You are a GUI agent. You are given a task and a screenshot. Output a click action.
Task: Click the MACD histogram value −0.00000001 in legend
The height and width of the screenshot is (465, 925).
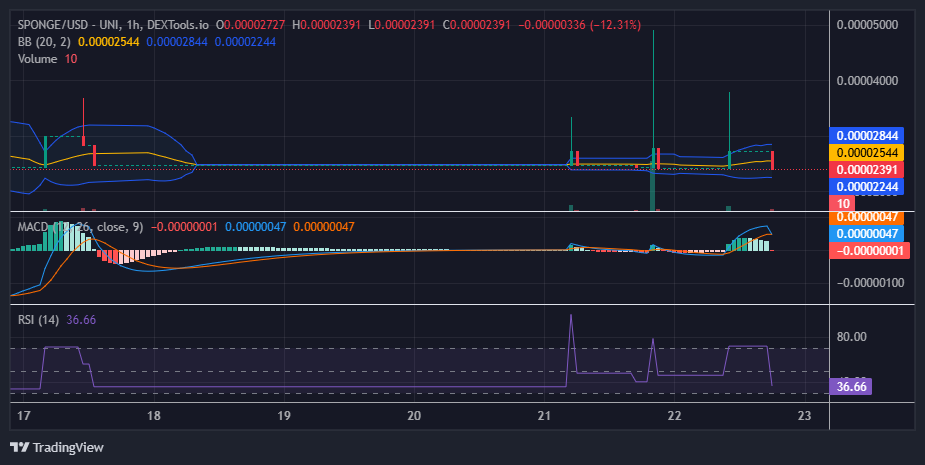coord(184,227)
